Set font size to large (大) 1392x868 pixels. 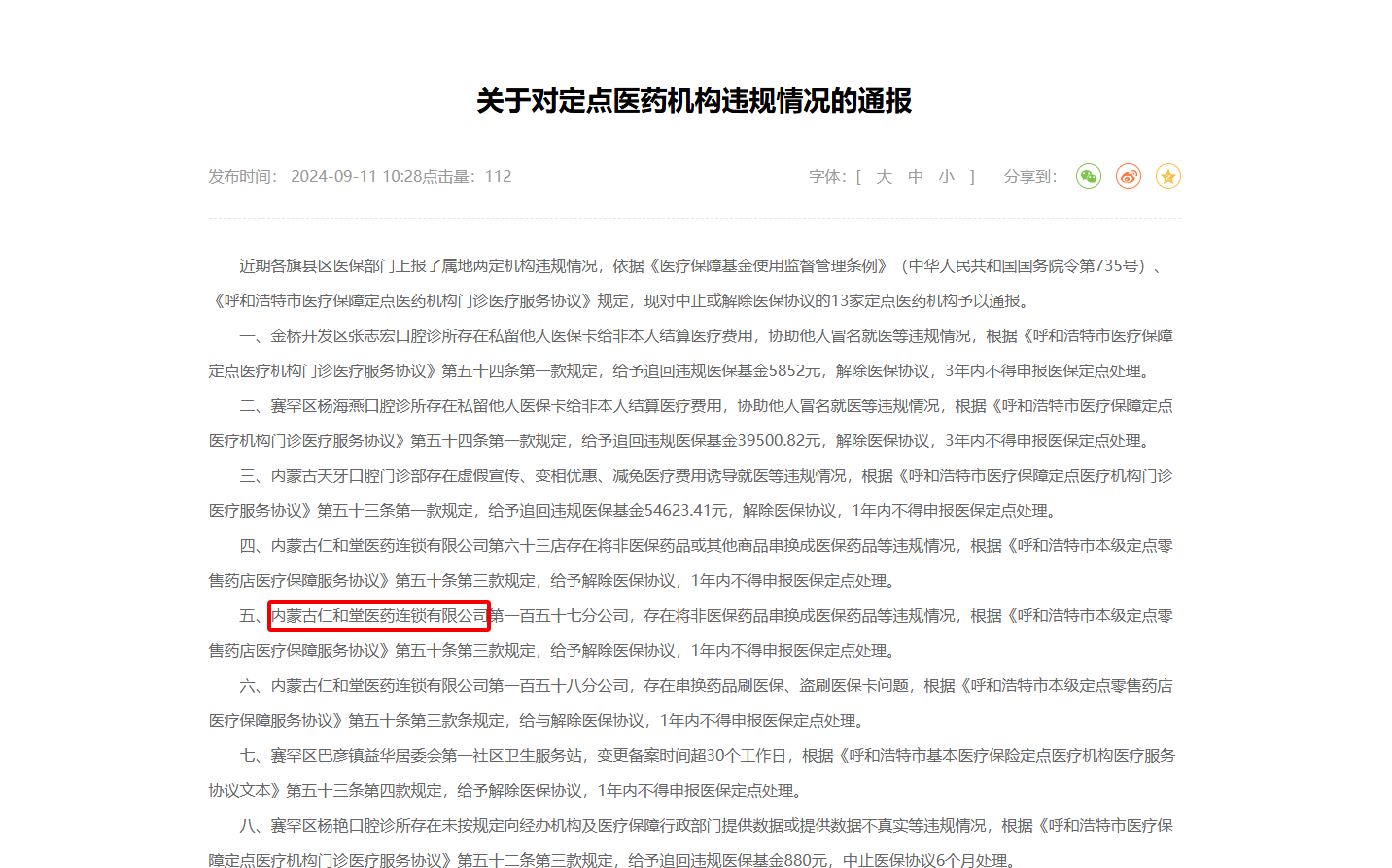point(884,177)
